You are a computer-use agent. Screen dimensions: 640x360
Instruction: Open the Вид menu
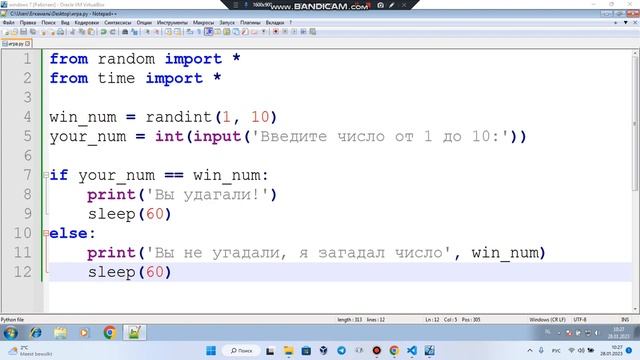pos(65,23)
